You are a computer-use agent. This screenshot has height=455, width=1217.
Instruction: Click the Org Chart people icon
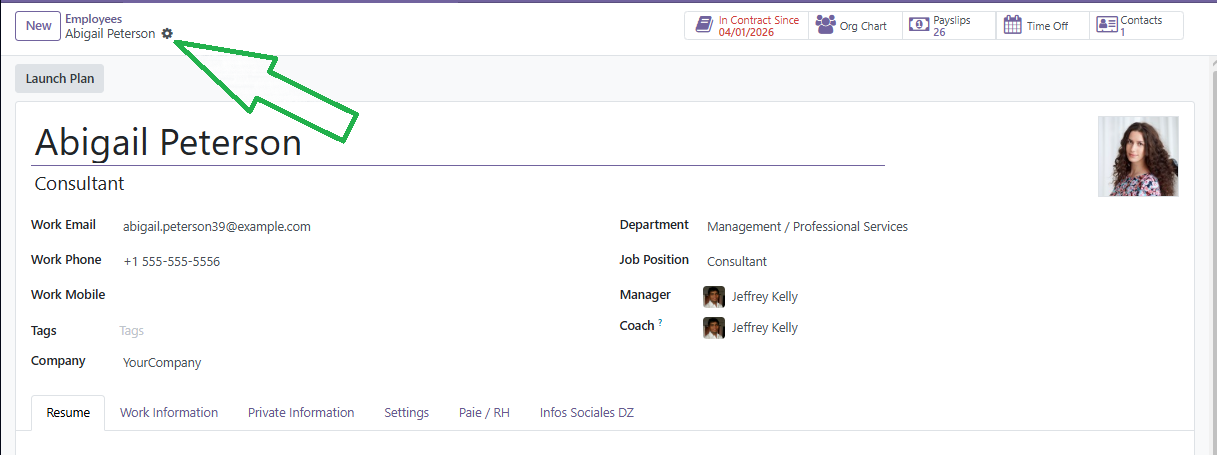click(825, 25)
